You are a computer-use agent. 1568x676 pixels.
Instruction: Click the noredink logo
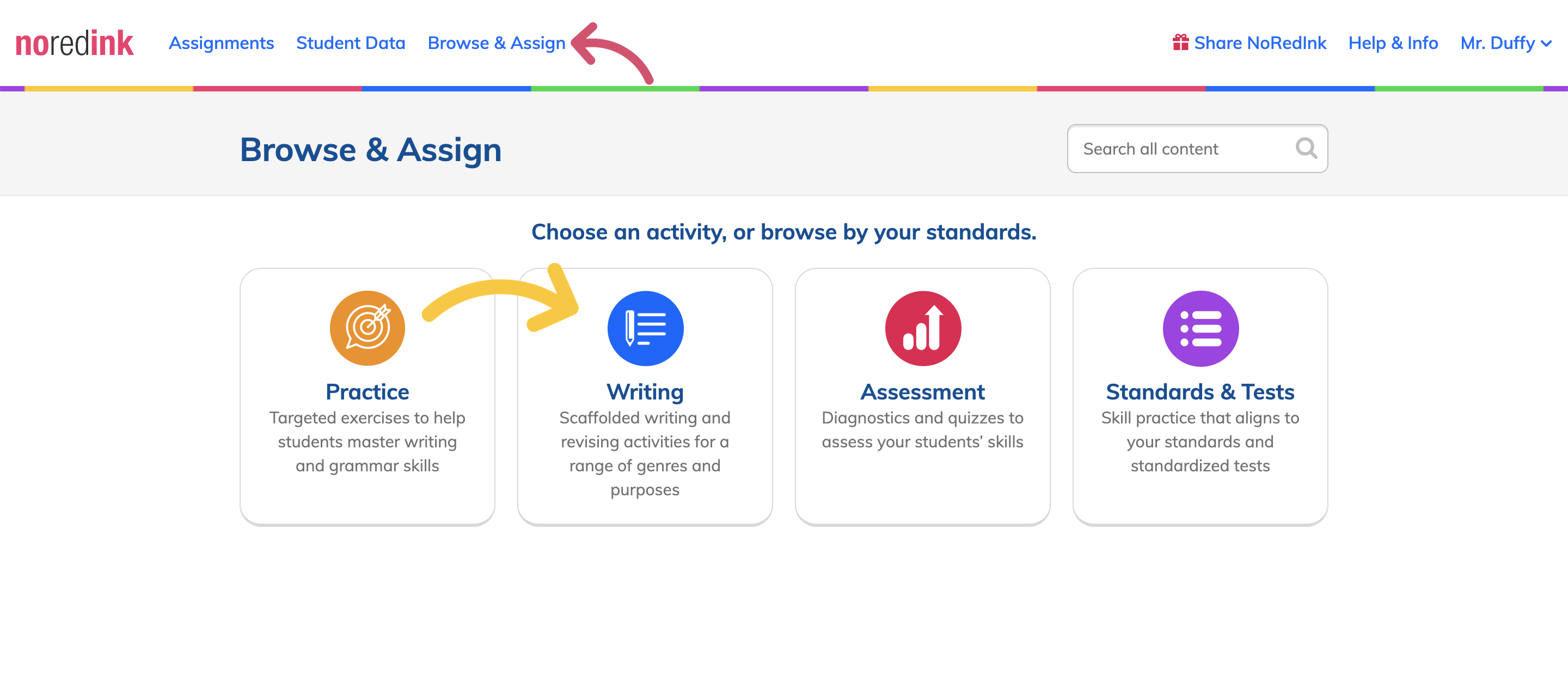tap(74, 43)
